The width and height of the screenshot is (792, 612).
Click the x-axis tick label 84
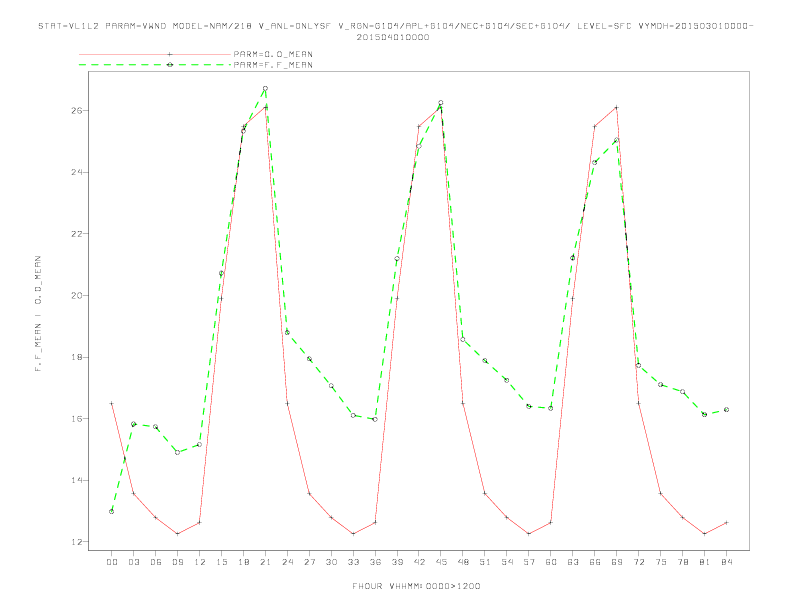[727, 562]
